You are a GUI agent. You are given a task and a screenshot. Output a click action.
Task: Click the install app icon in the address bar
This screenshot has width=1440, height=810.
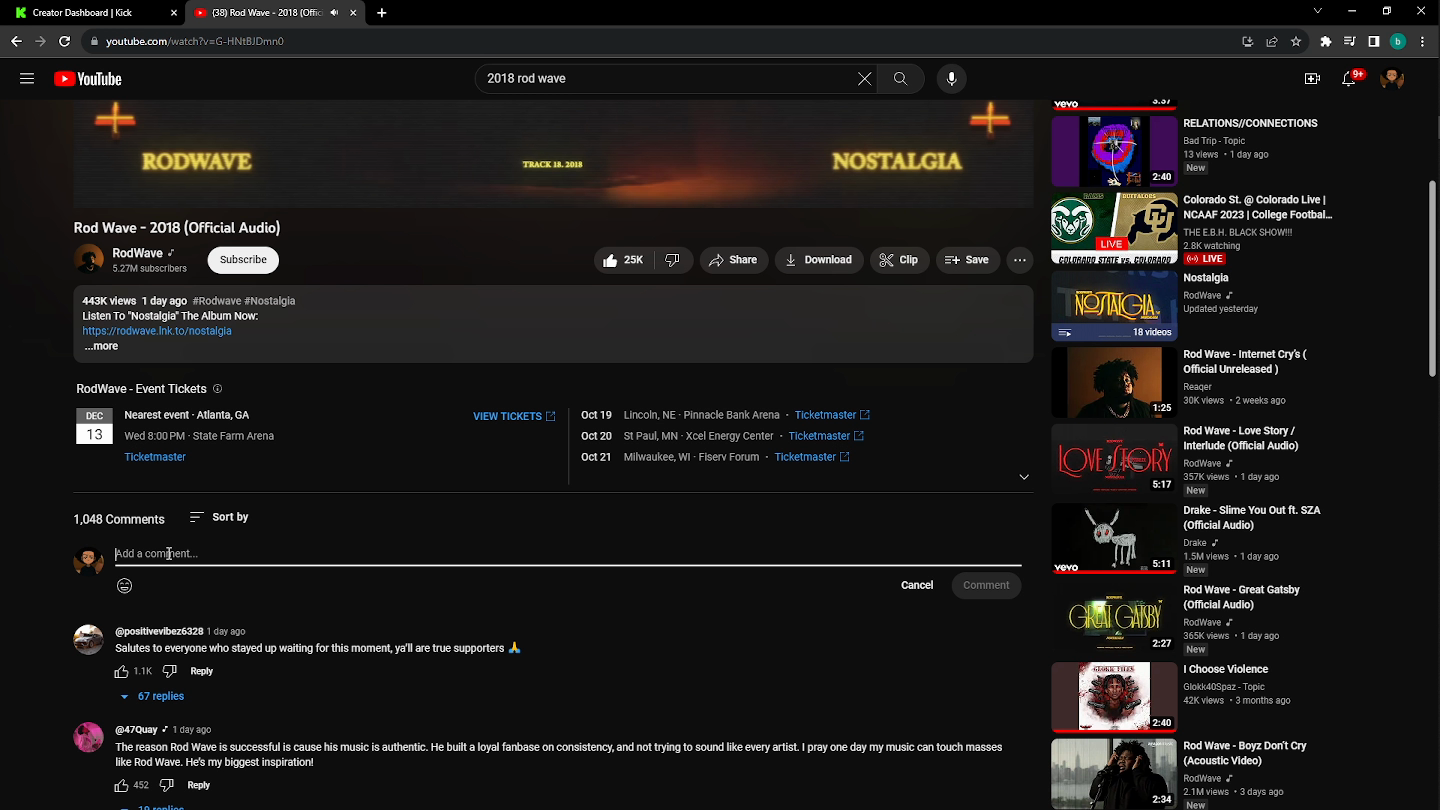[1247, 41]
